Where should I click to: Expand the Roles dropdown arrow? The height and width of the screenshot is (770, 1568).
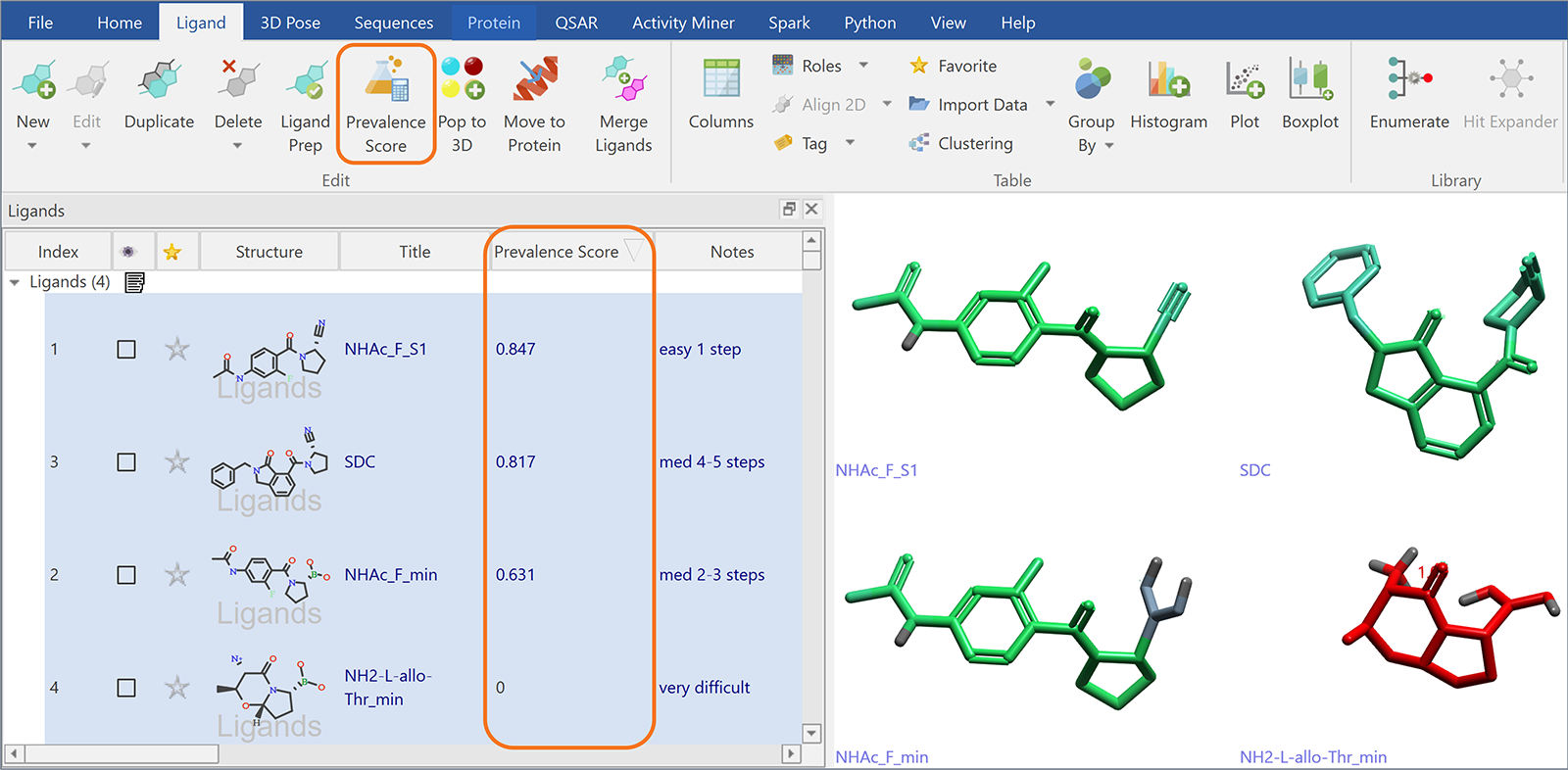pos(863,66)
